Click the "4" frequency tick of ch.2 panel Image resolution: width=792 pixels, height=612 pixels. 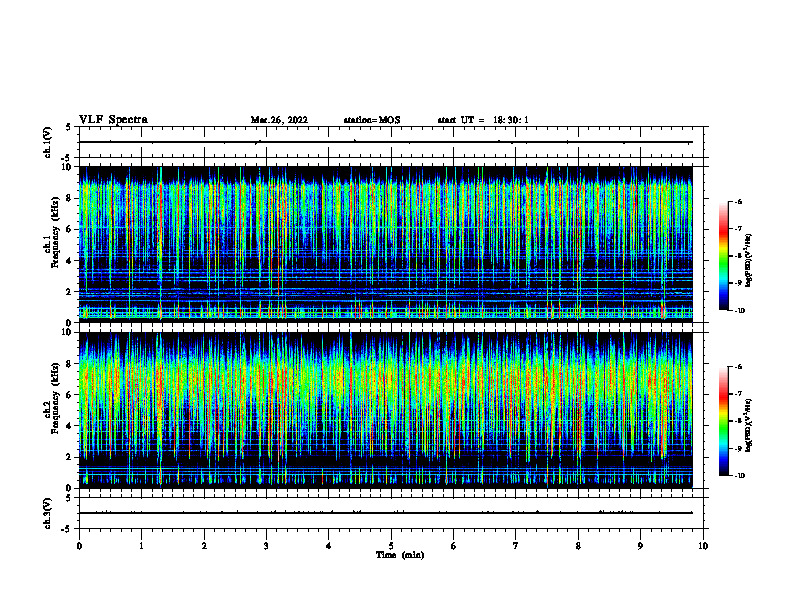tap(71, 426)
